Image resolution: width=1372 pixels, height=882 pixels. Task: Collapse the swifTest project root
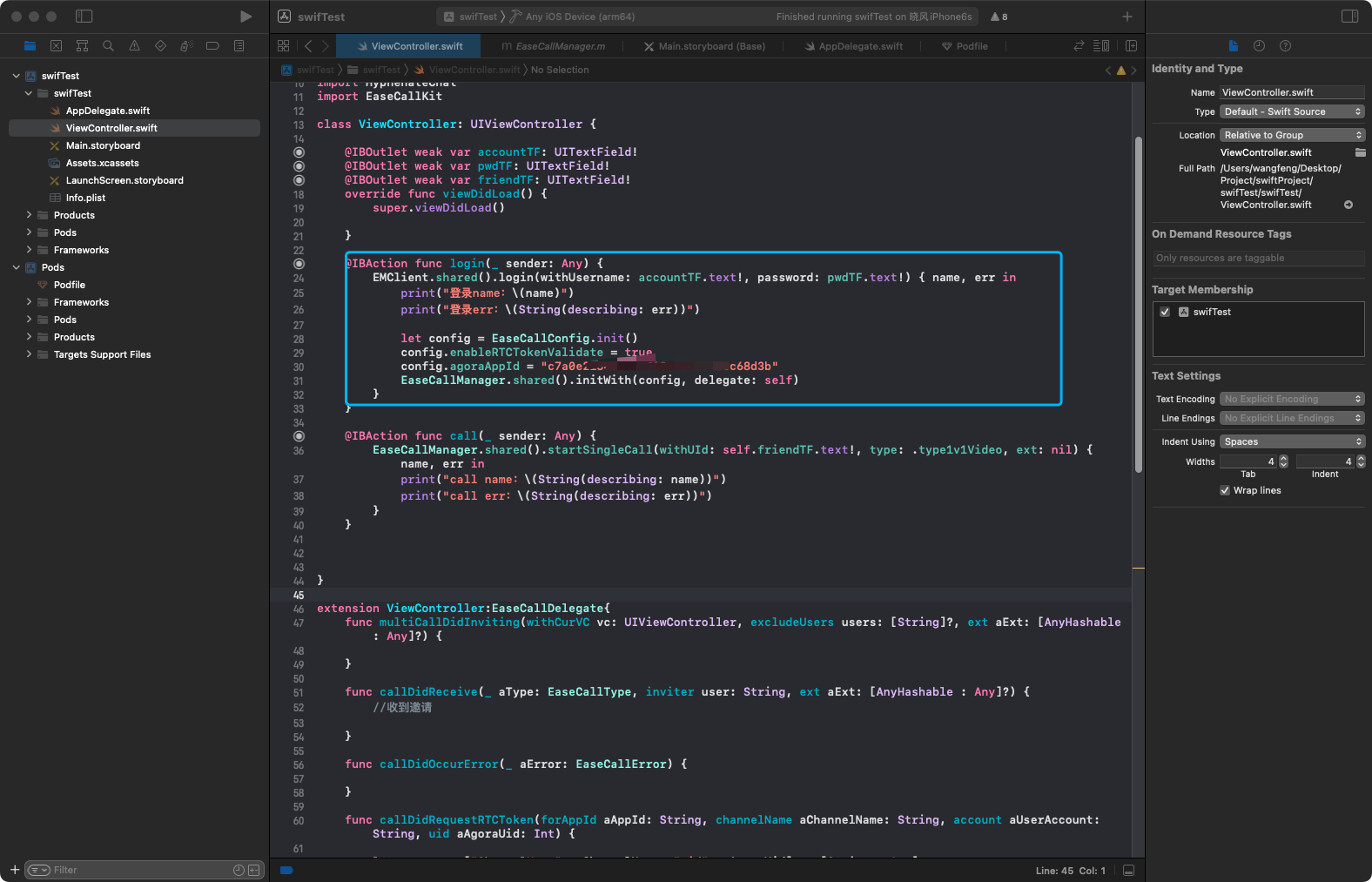tap(17, 76)
